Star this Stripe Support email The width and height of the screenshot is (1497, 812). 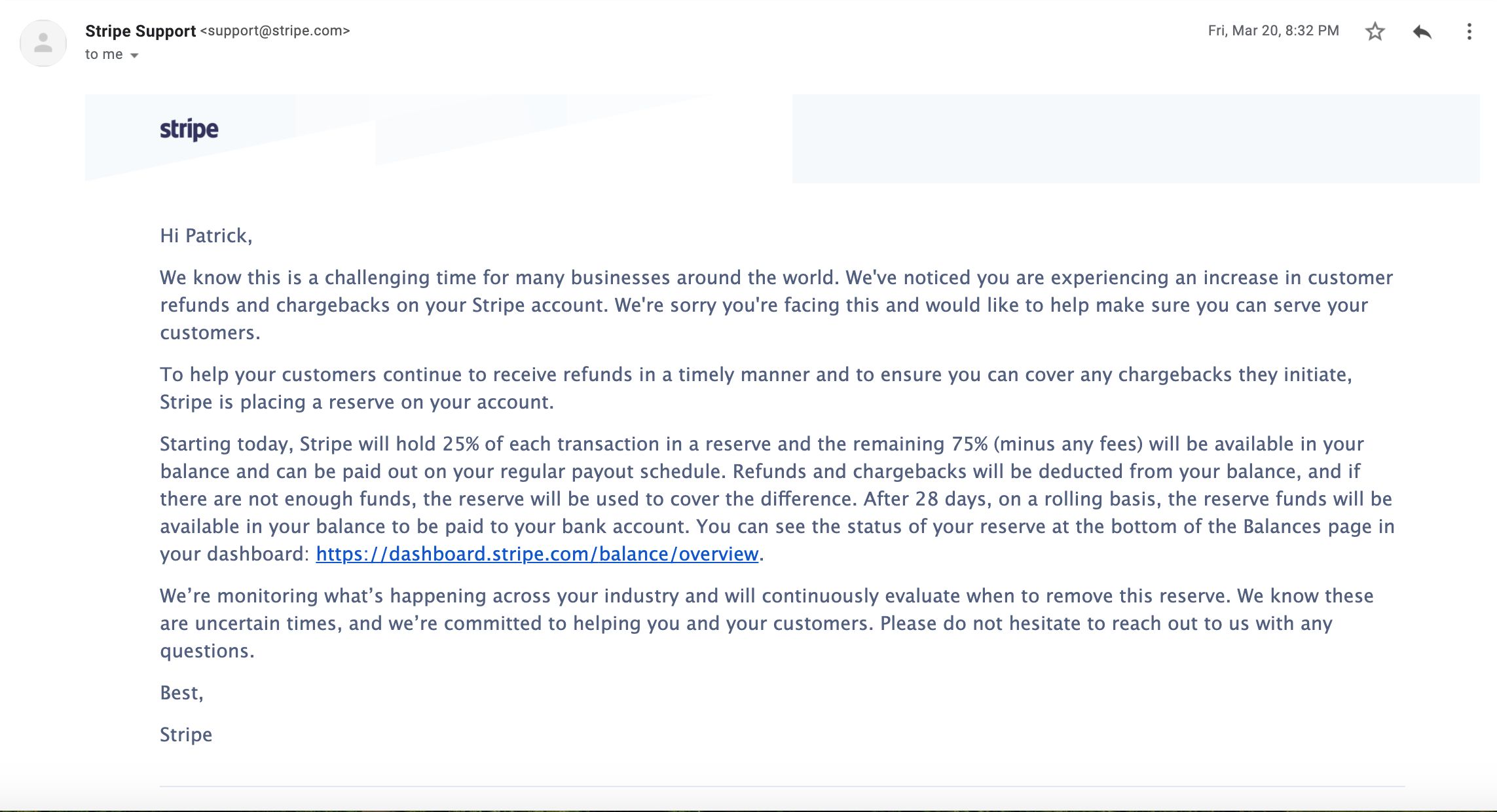point(1375,31)
